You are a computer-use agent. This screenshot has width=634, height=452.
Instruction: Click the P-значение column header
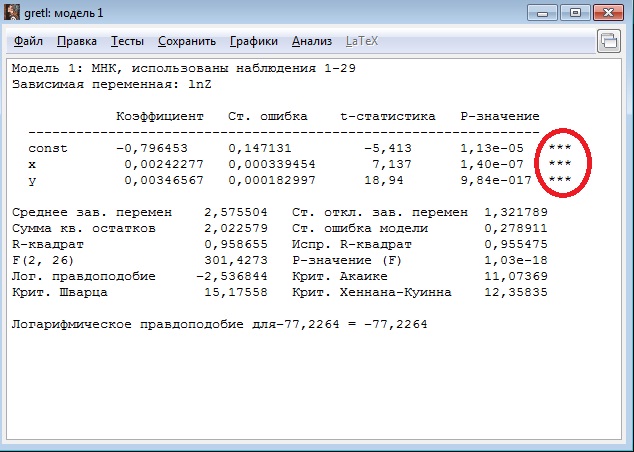pyautogui.click(x=499, y=116)
